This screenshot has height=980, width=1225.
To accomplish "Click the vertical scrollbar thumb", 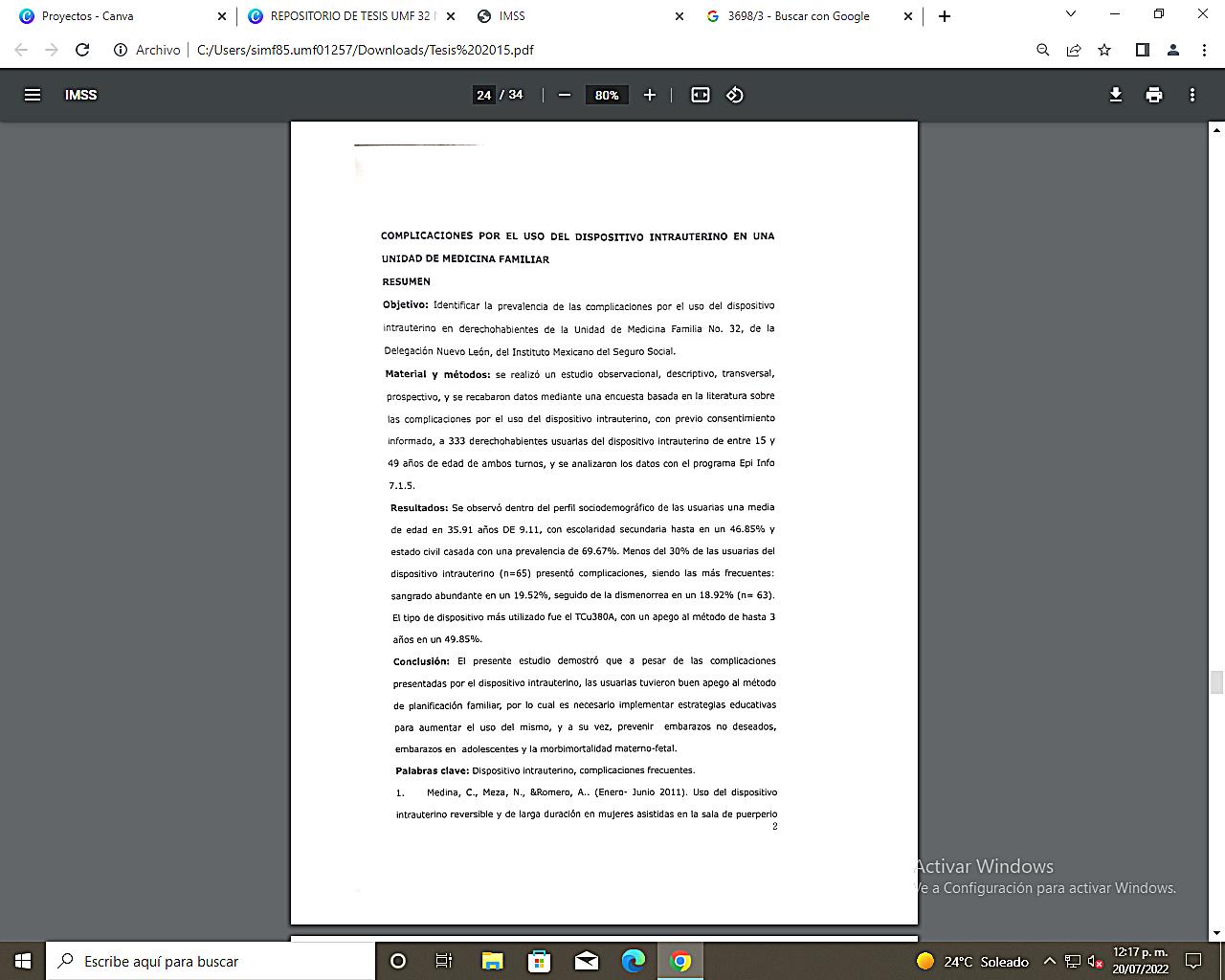I will [1216, 682].
